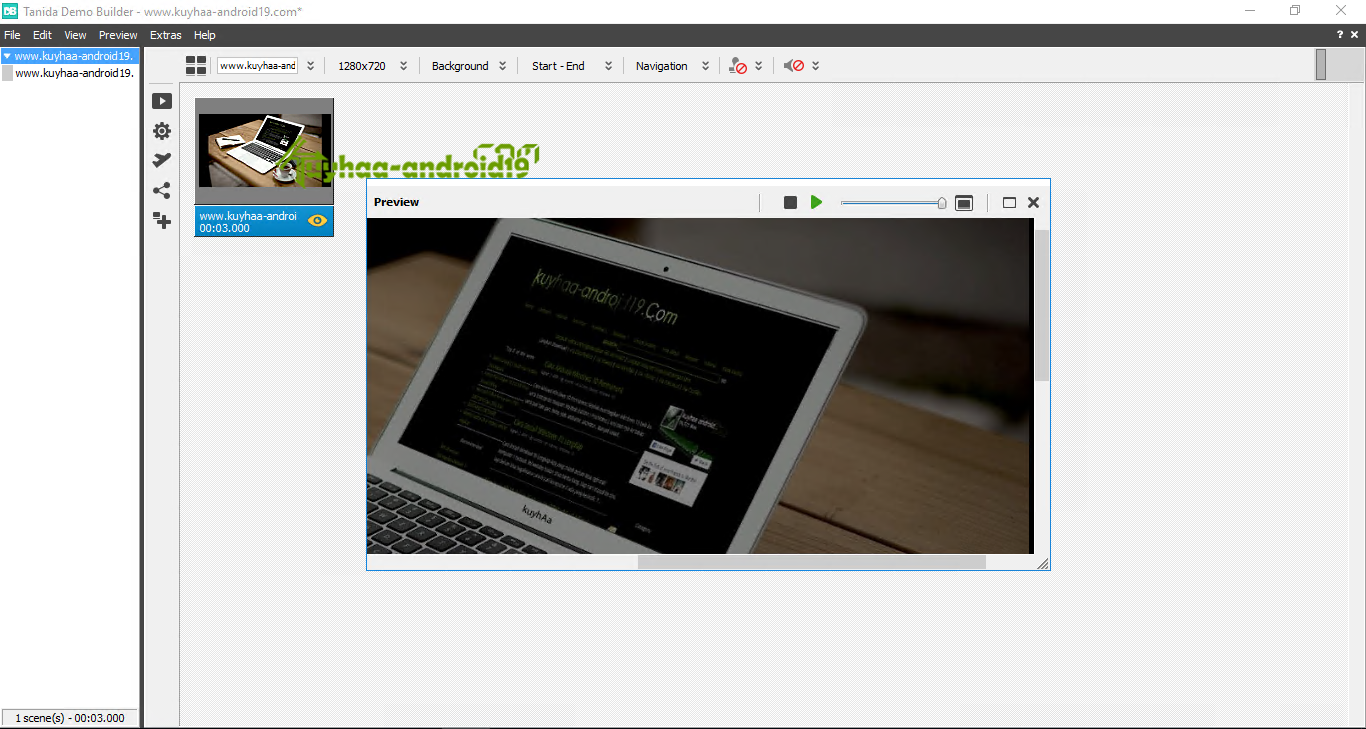Click the help question mark icon
Screen dimensions: 1366x729
[1340, 35]
